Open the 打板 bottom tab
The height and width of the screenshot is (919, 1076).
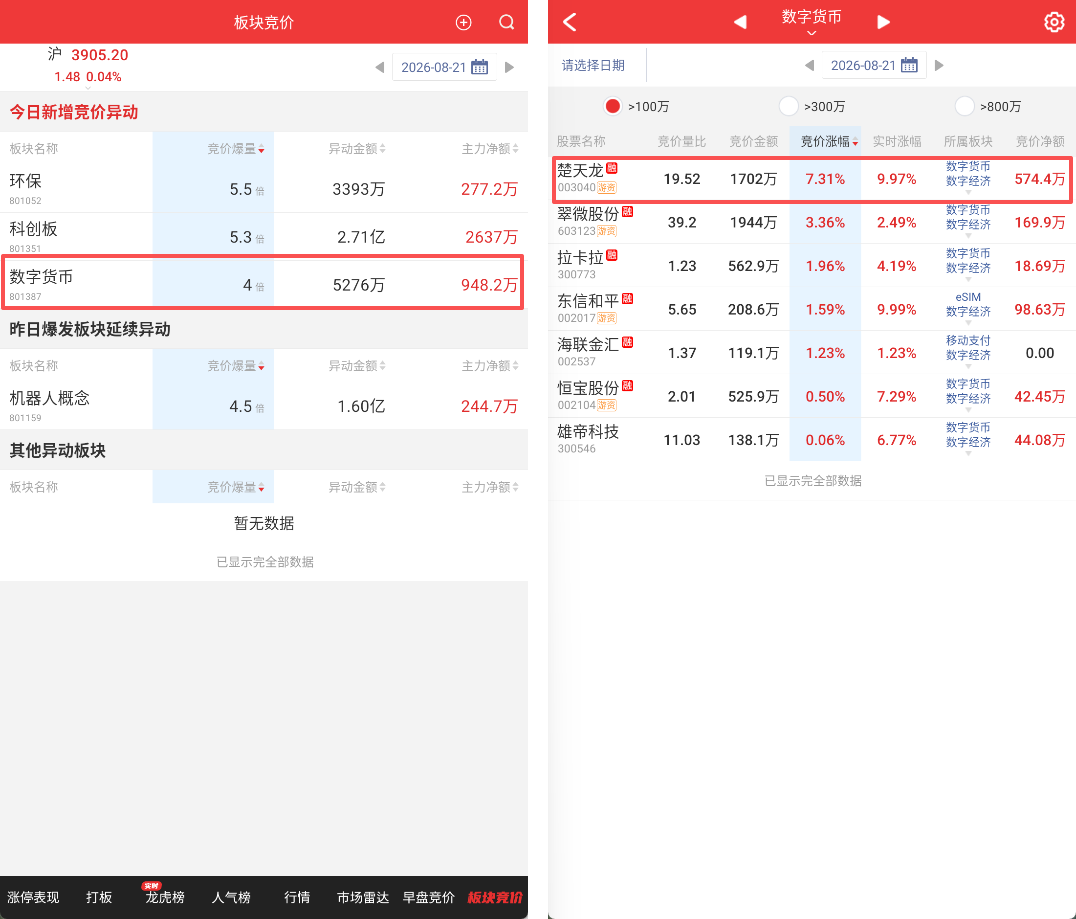click(99, 897)
